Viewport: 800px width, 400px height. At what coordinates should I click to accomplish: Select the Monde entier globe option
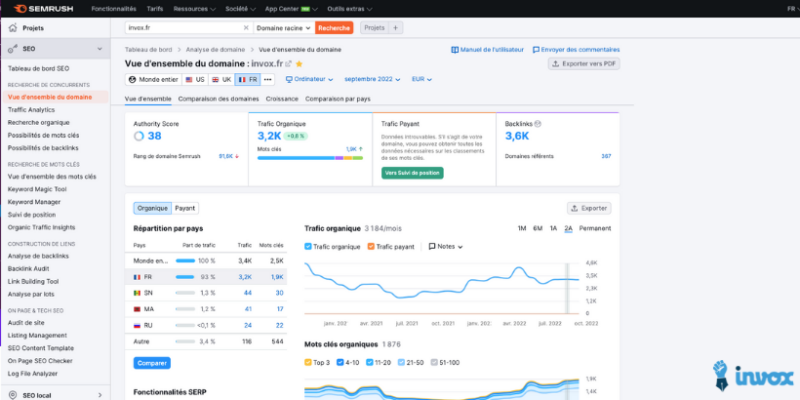(153, 80)
